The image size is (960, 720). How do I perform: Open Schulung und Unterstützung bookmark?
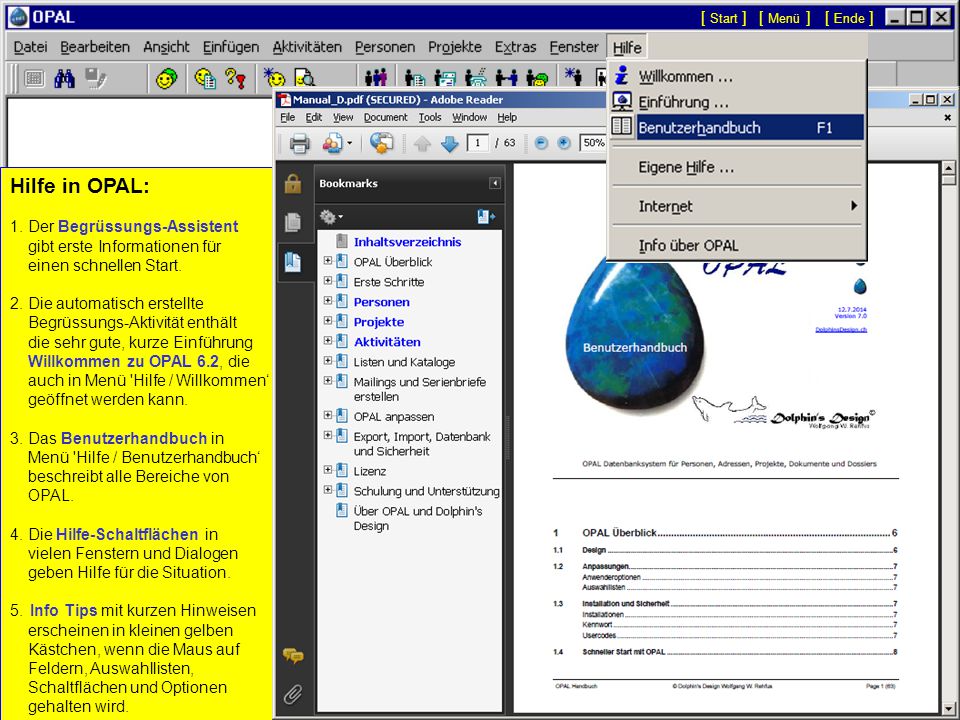tap(426, 490)
